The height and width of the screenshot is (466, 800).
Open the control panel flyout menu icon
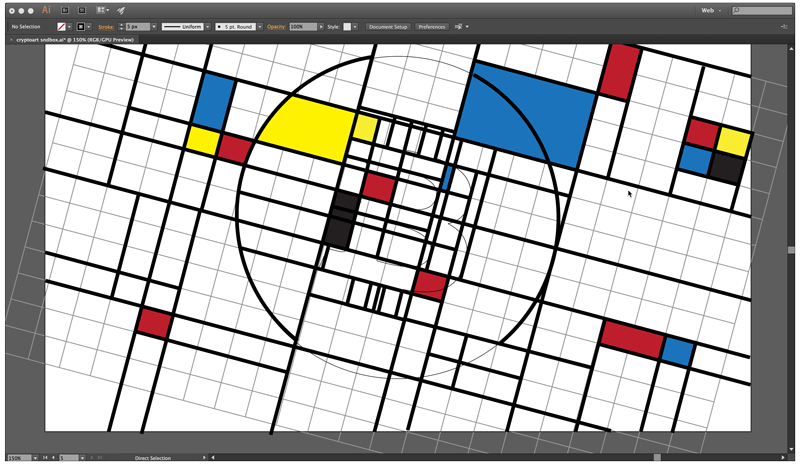[x=784, y=27]
